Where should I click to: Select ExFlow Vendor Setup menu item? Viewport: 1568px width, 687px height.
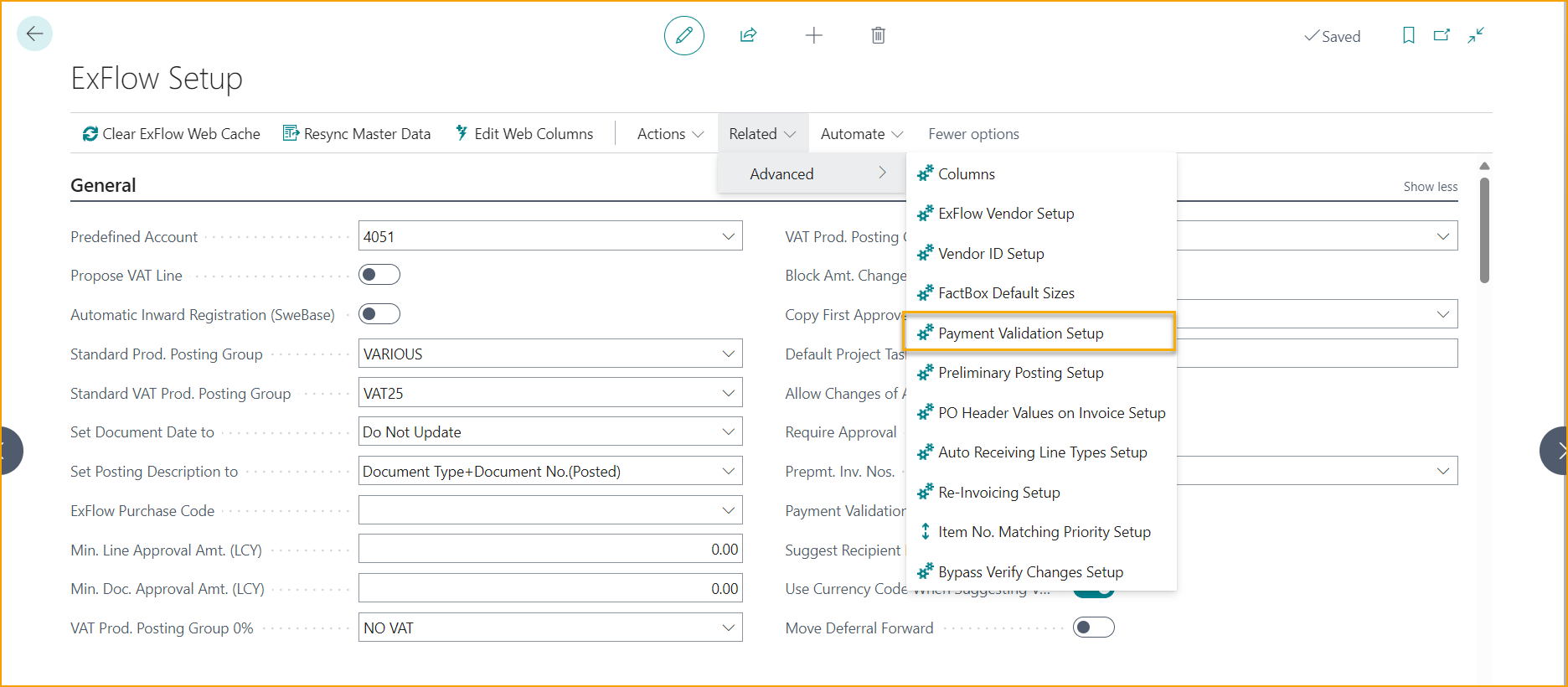[x=1041, y=213]
